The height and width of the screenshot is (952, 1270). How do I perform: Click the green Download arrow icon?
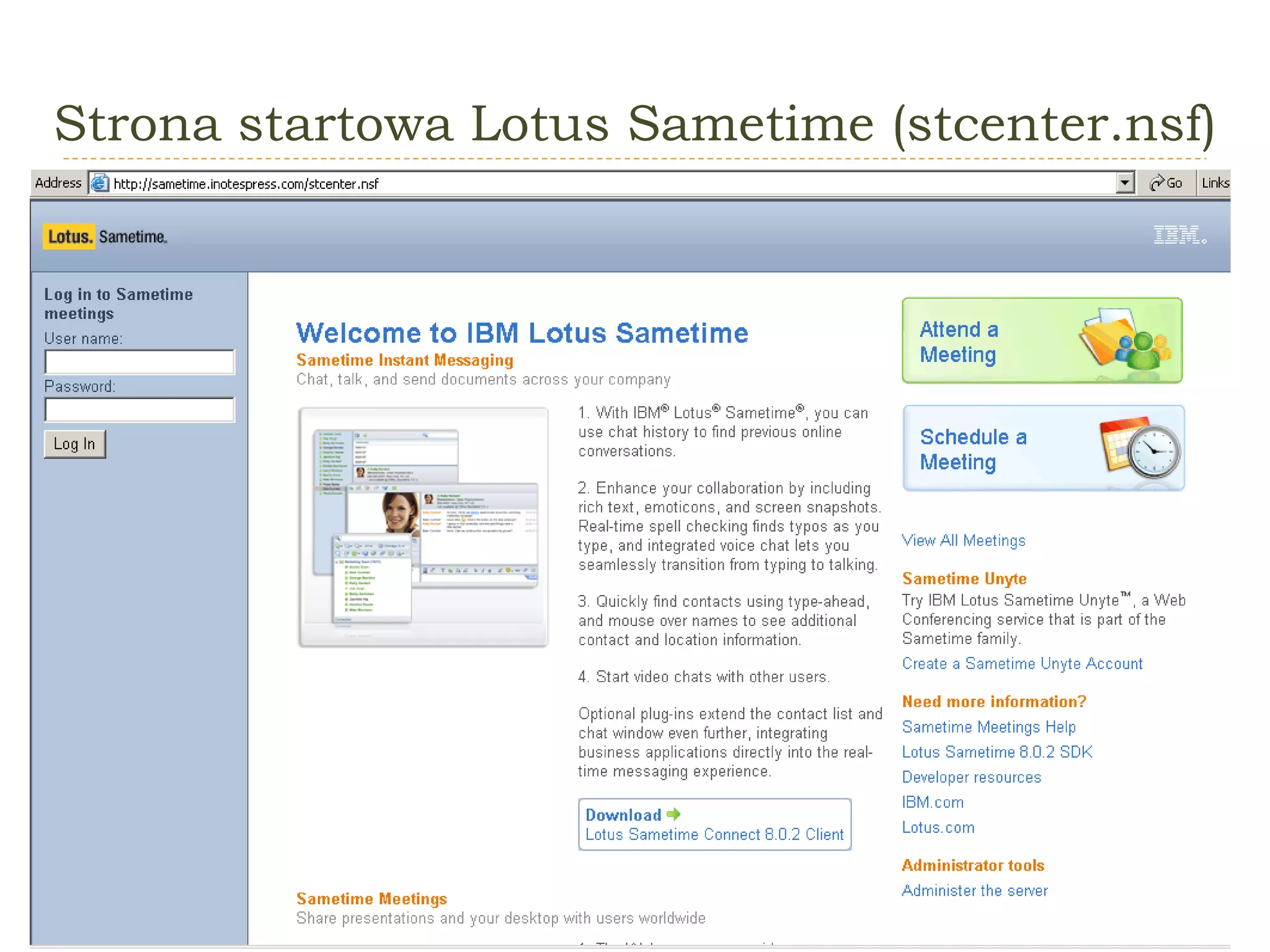point(673,814)
